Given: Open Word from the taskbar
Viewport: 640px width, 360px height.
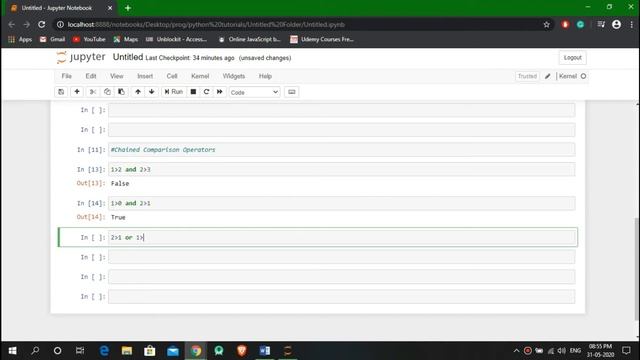Looking at the screenshot, I should tap(264, 351).
